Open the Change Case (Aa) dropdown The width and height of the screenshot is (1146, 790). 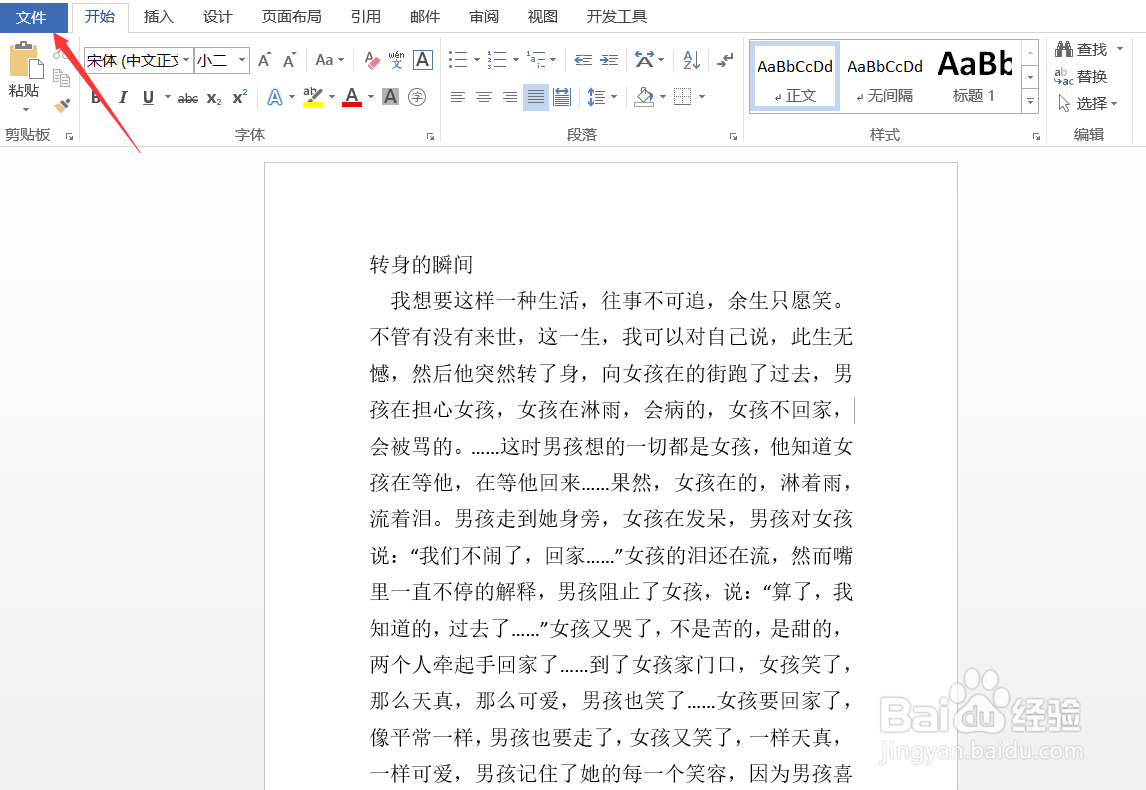click(329, 60)
